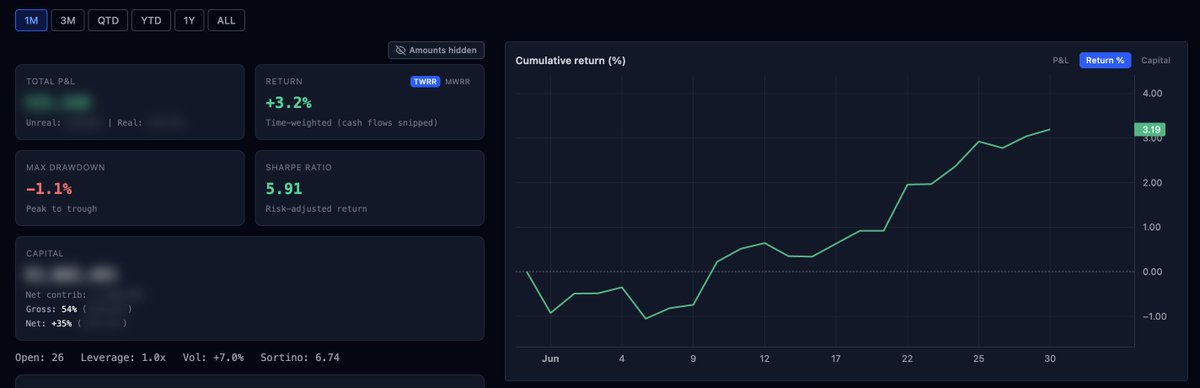Select the TWRR return method
Screen dimensions: 1200x388
426,81
